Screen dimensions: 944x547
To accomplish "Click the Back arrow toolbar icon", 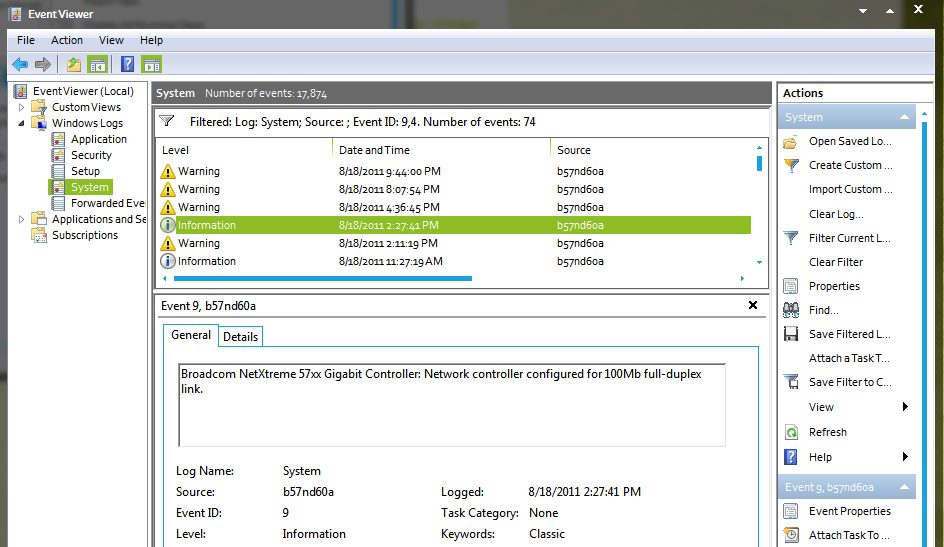I will click(19, 65).
